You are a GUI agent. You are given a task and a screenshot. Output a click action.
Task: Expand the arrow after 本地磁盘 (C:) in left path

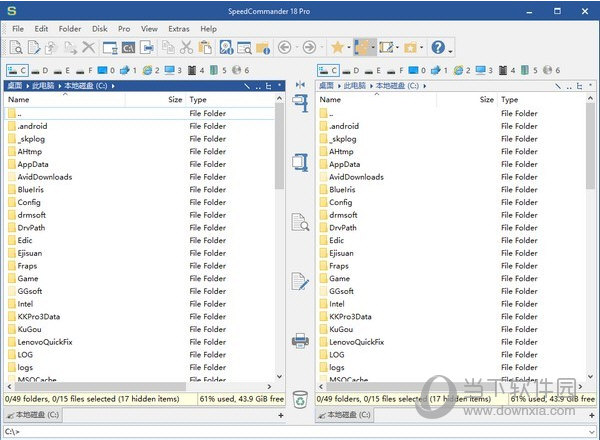(113, 86)
